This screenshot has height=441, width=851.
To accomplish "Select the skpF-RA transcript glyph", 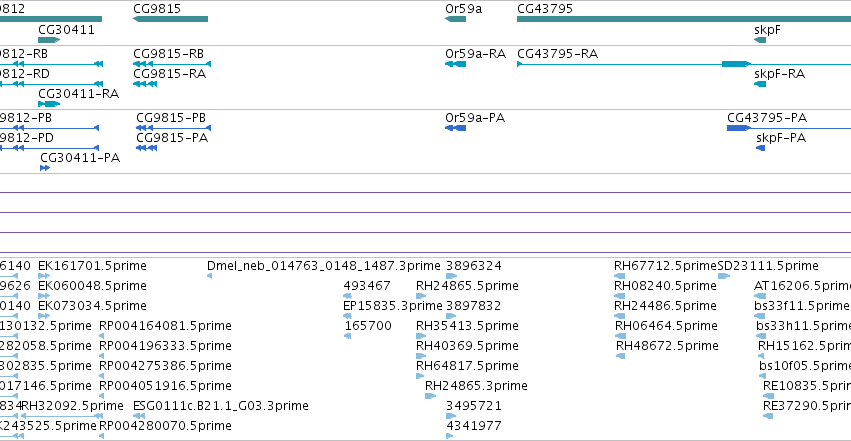I will coord(760,84).
